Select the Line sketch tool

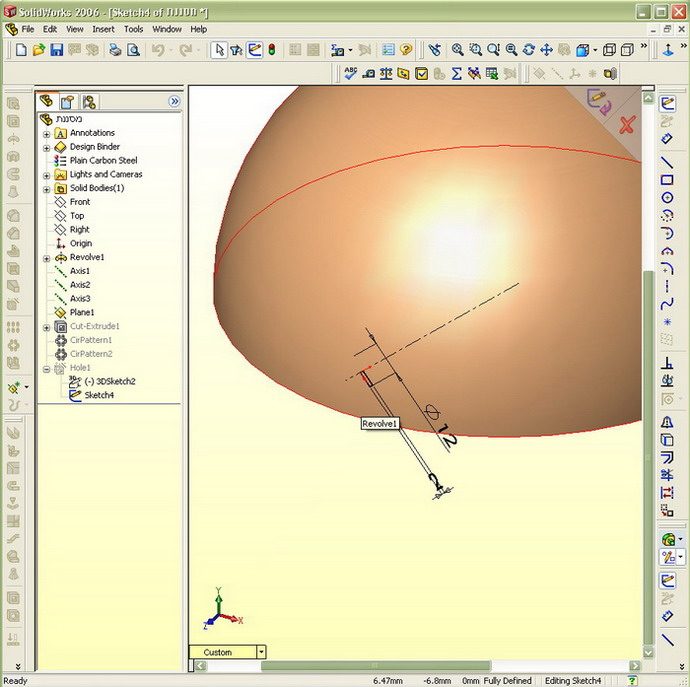tap(667, 163)
